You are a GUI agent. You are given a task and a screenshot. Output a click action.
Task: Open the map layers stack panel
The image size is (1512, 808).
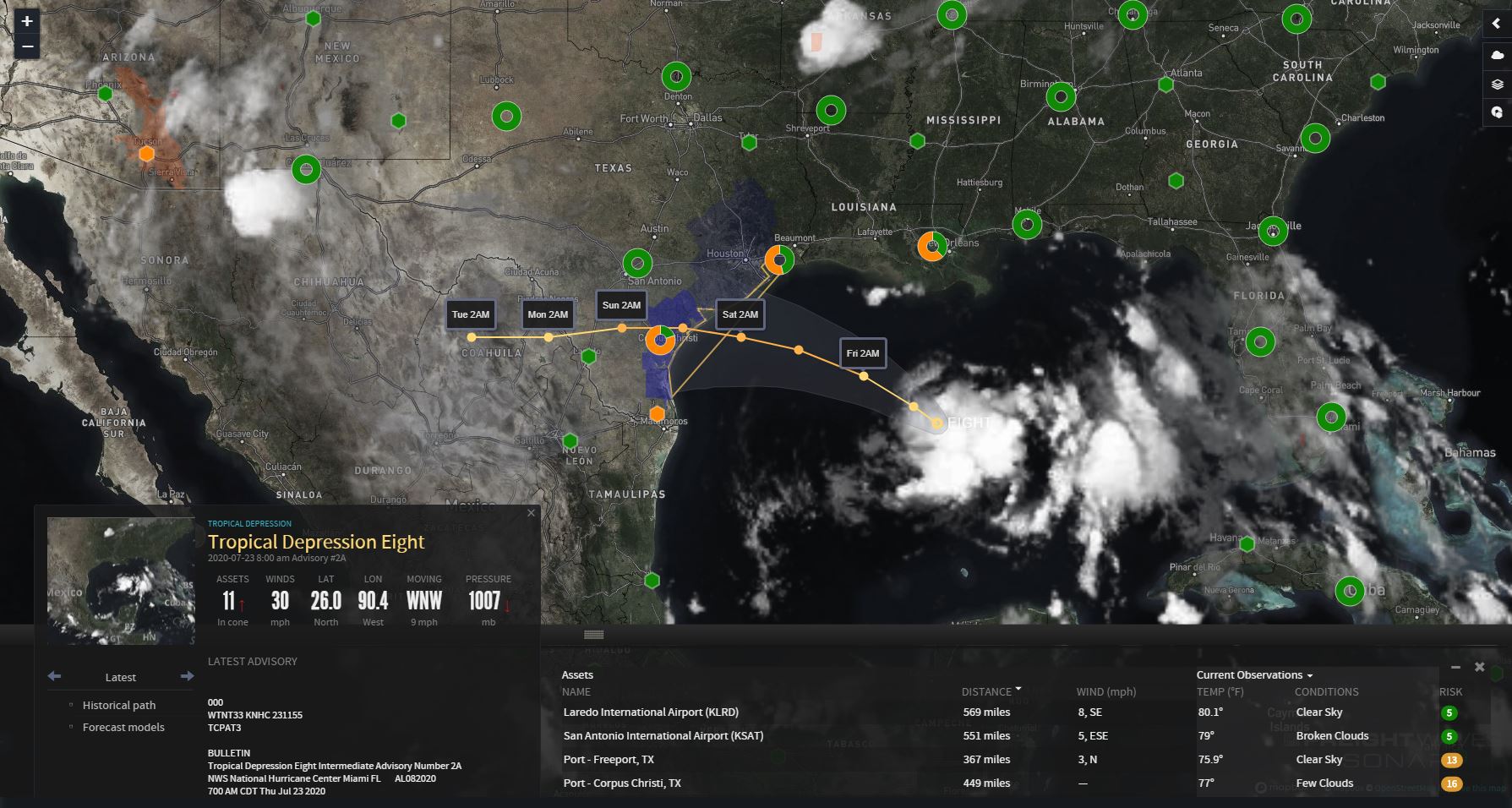pos(1497,85)
